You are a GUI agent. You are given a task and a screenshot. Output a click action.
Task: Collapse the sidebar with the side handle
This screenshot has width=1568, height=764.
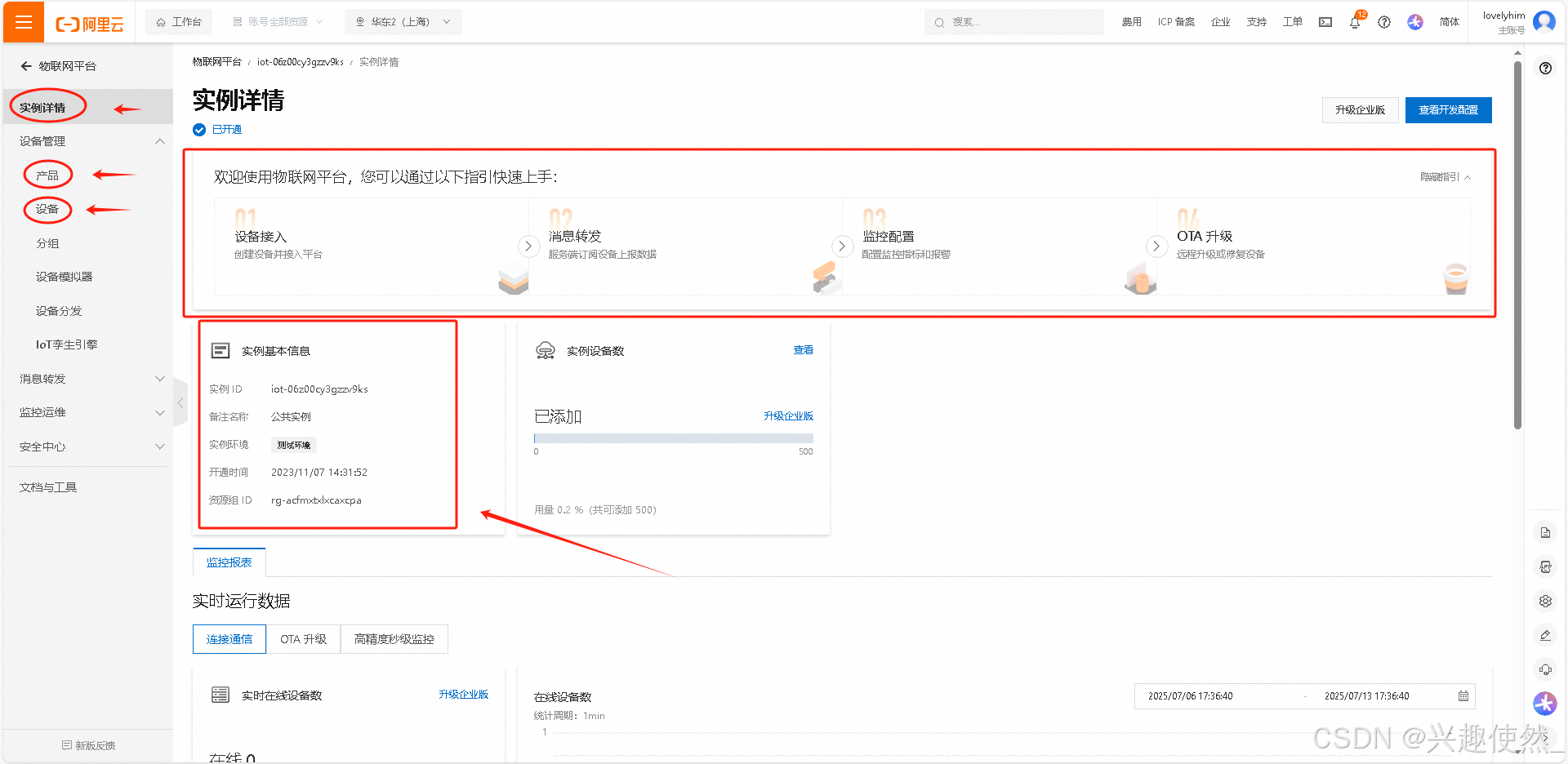(x=180, y=402)
